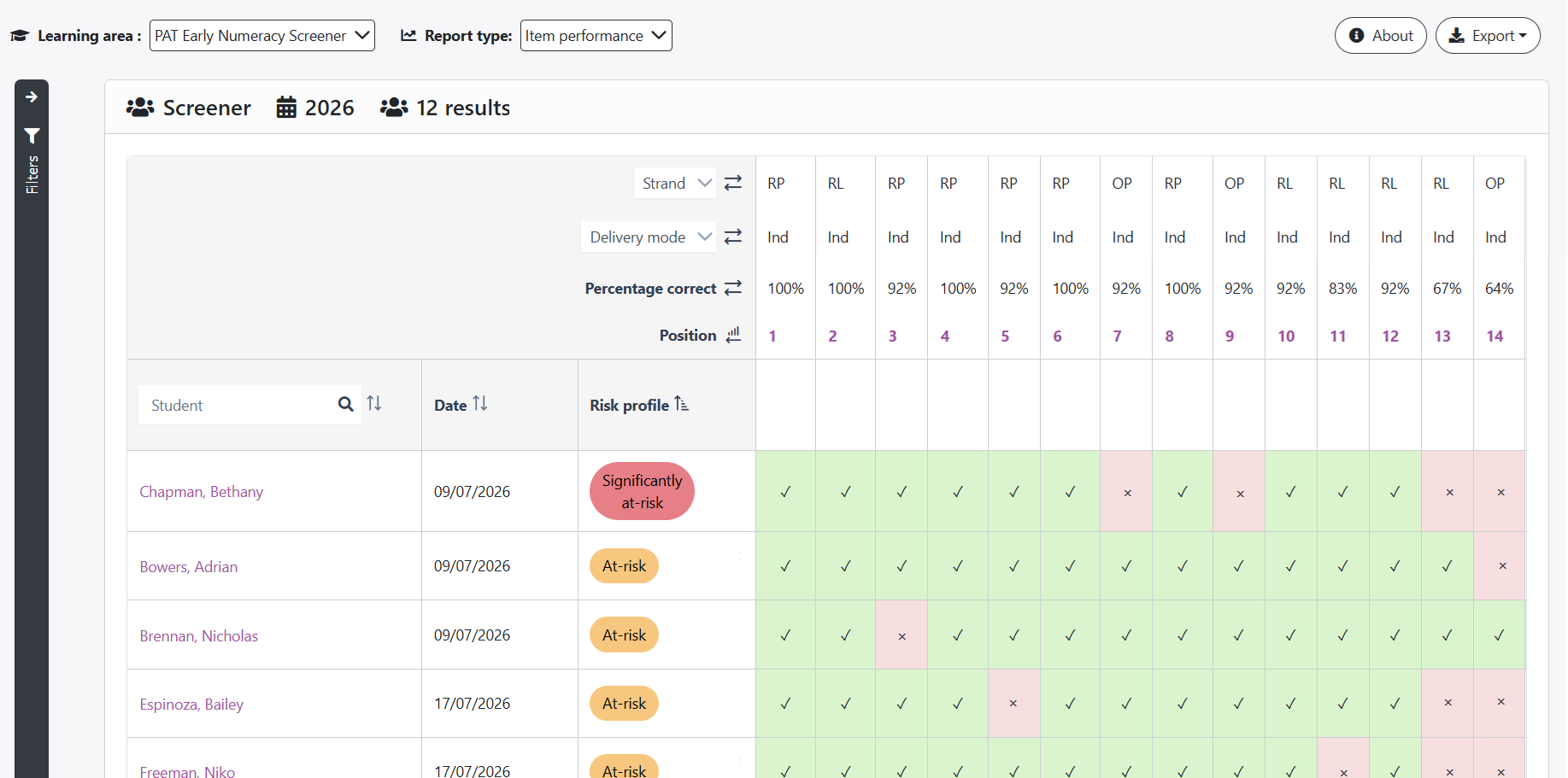The width and height of the screenshot is (1568, 778).
Task: Click the swap icon next to Strand
Action: (733, 183)
